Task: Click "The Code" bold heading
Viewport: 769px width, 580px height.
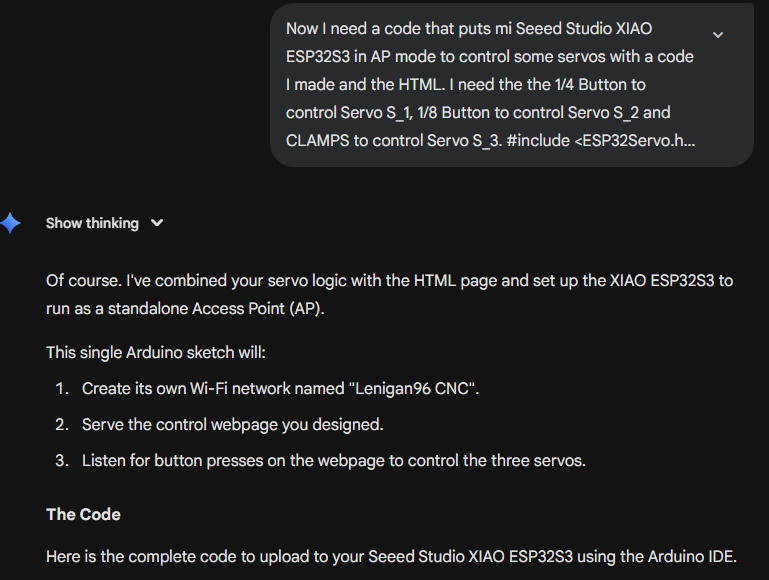Action: 83,514
